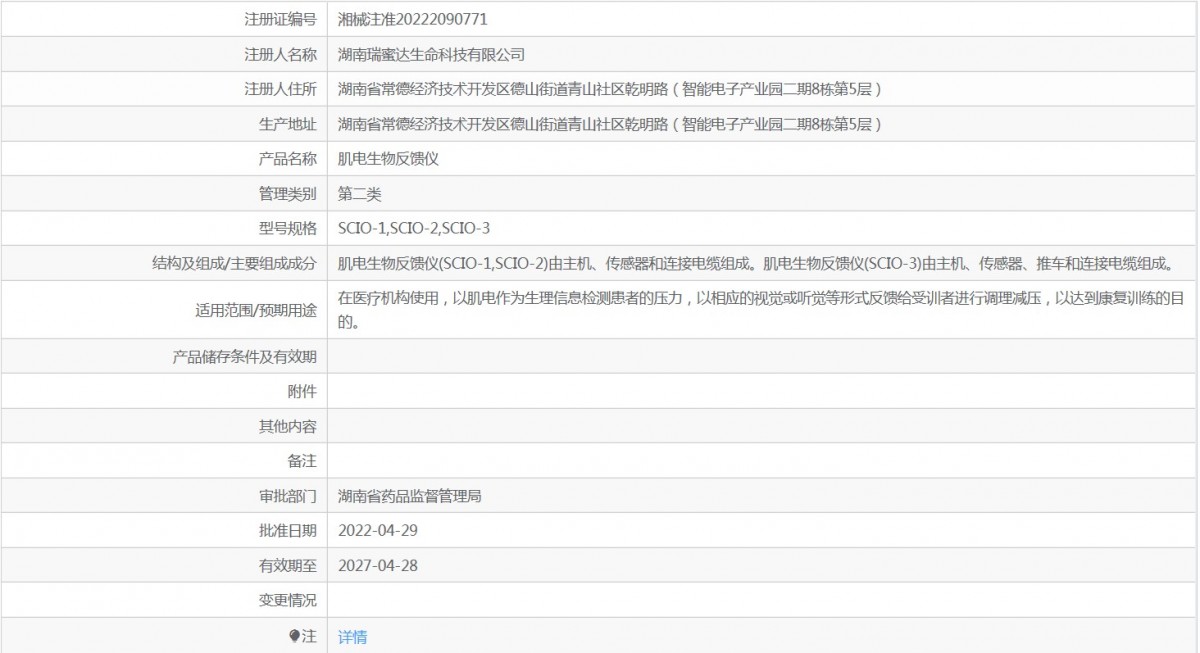The image size is (1200, 653).
Task: Click expiry date 2027-04-28
Action: tap(378, 565)
